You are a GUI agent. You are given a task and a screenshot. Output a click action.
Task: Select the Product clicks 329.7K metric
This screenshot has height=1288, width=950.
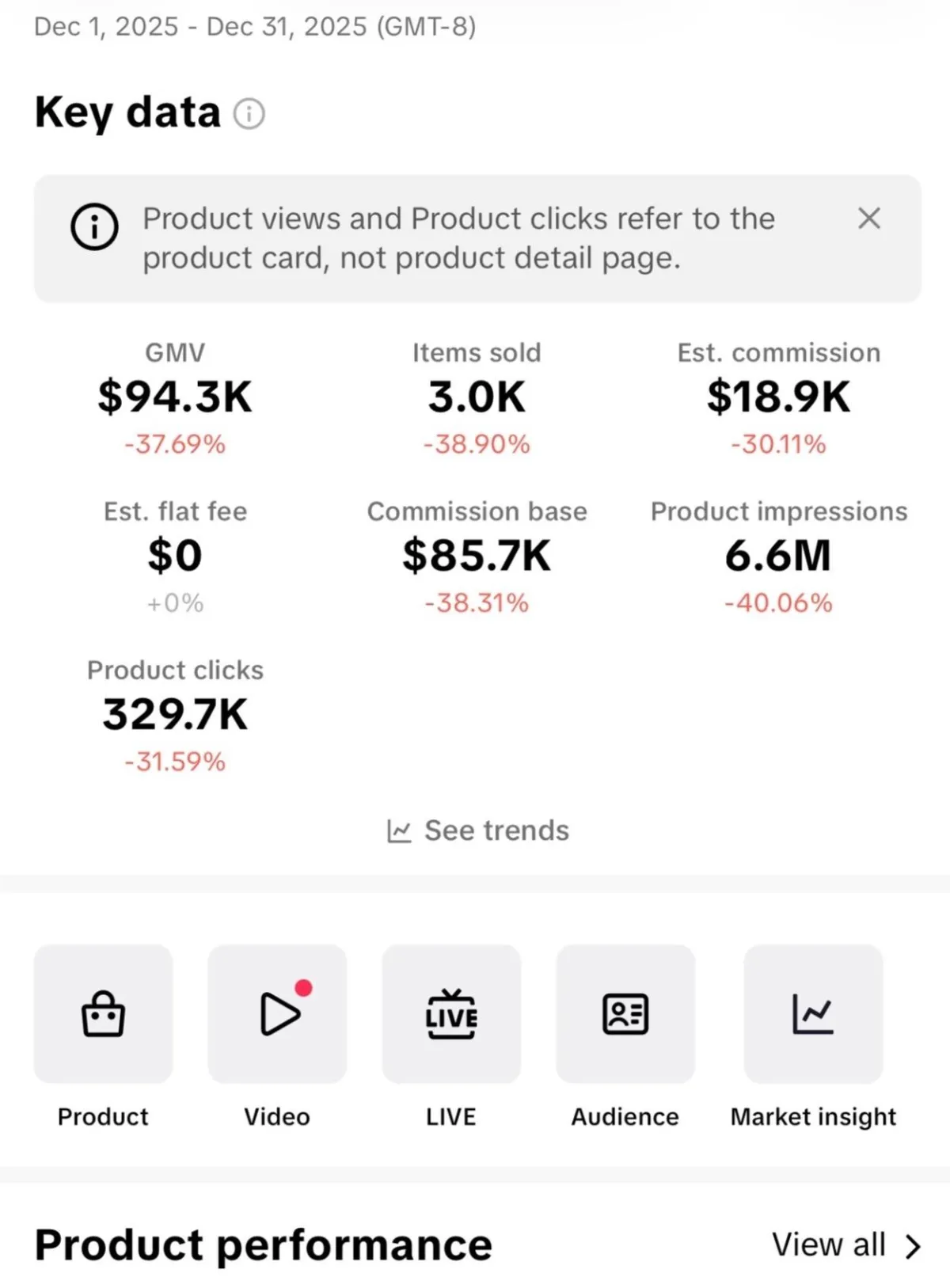point(175,716)
